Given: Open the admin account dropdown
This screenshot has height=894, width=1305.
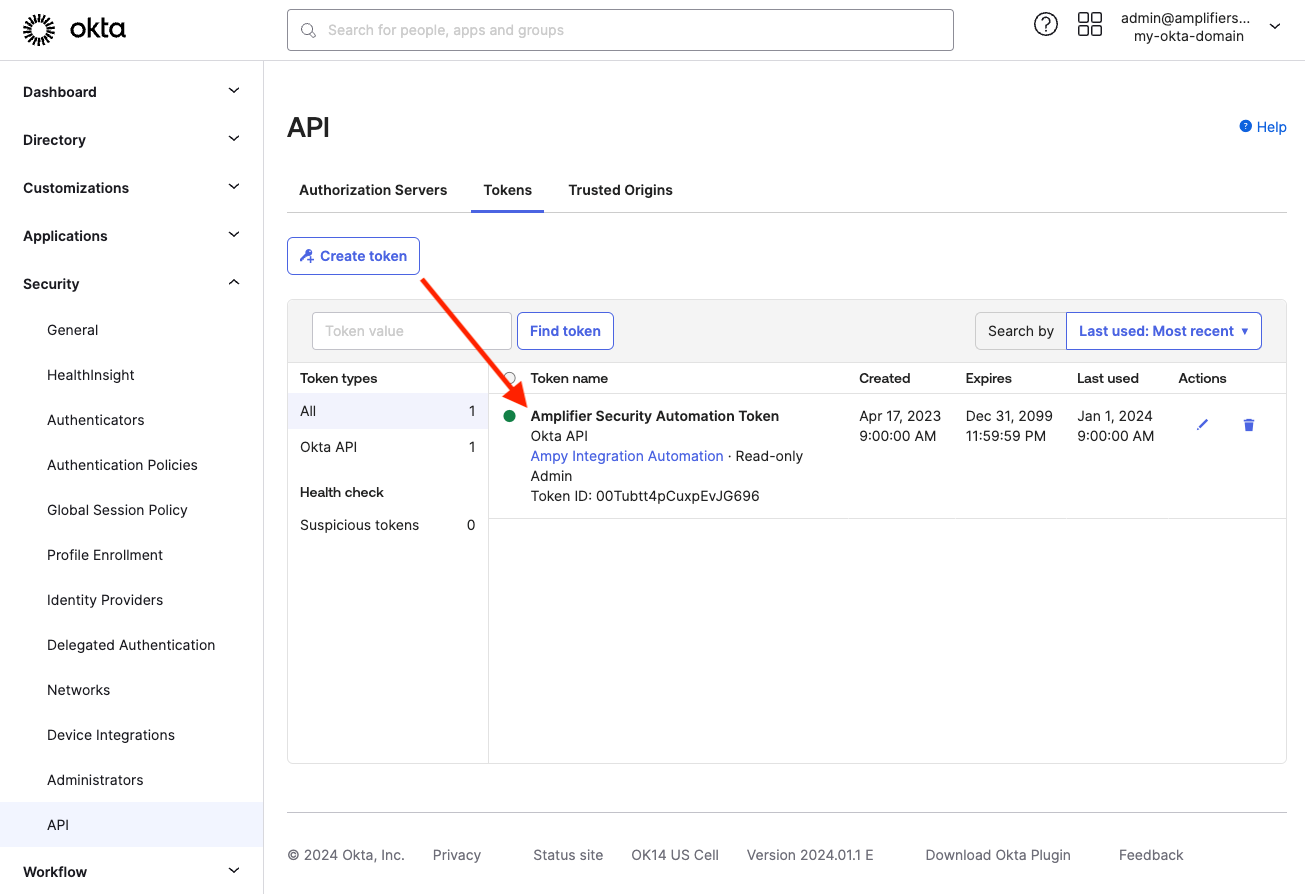Looking at the screenshot, I should [1200, 27].
